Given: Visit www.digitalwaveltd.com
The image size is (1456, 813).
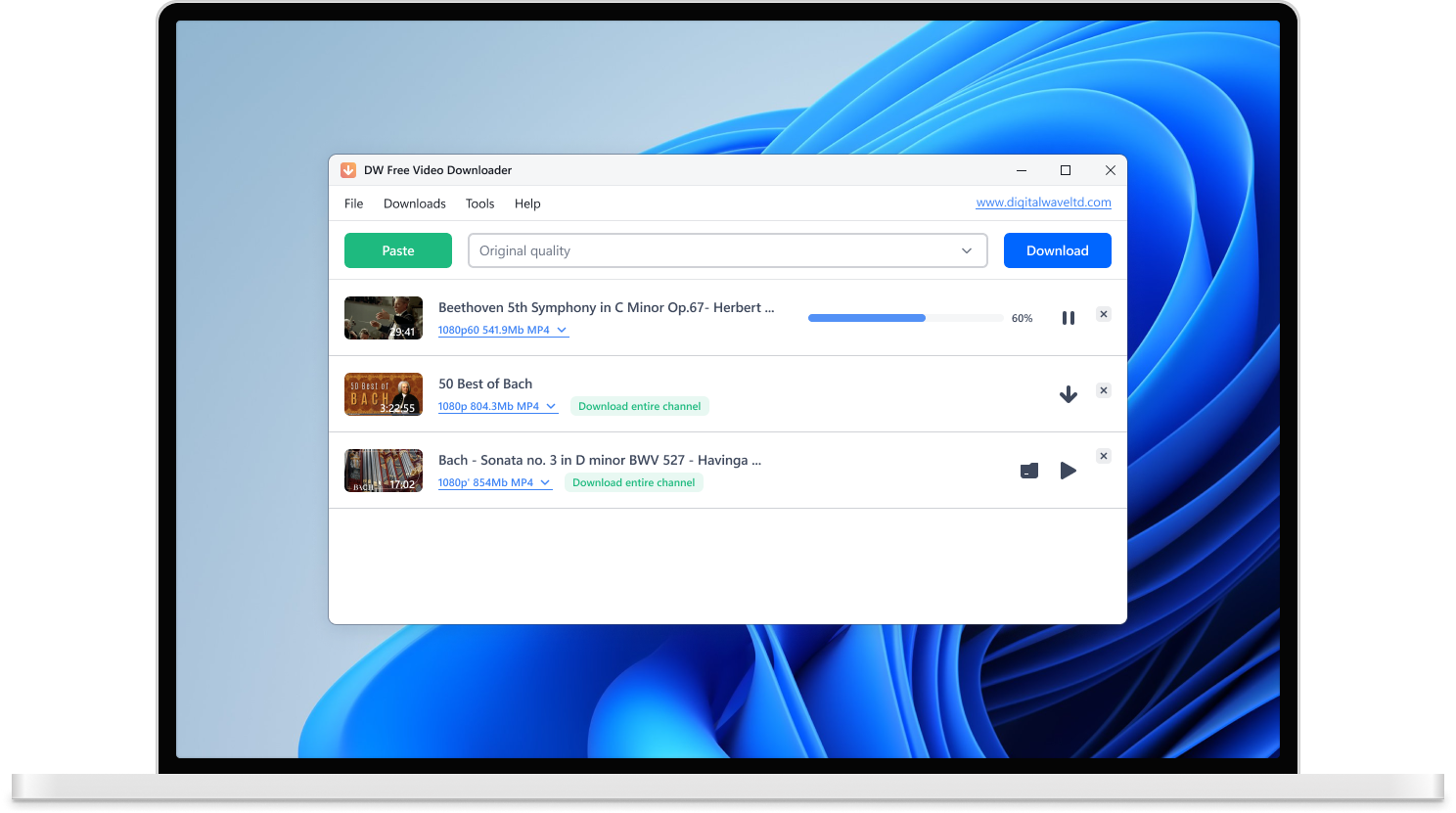Looking at the screenshot, I should click(x=1043, y=202).
